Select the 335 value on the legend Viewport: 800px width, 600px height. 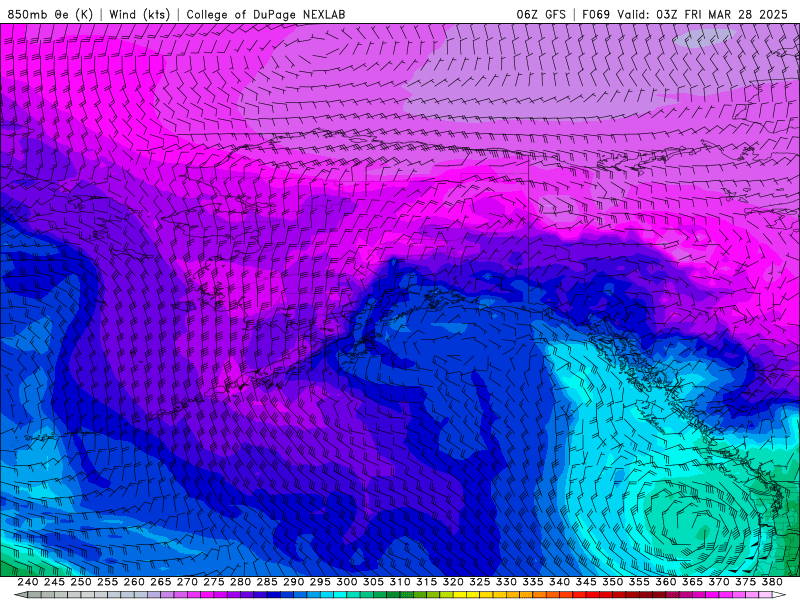click(x=532, y=582)
